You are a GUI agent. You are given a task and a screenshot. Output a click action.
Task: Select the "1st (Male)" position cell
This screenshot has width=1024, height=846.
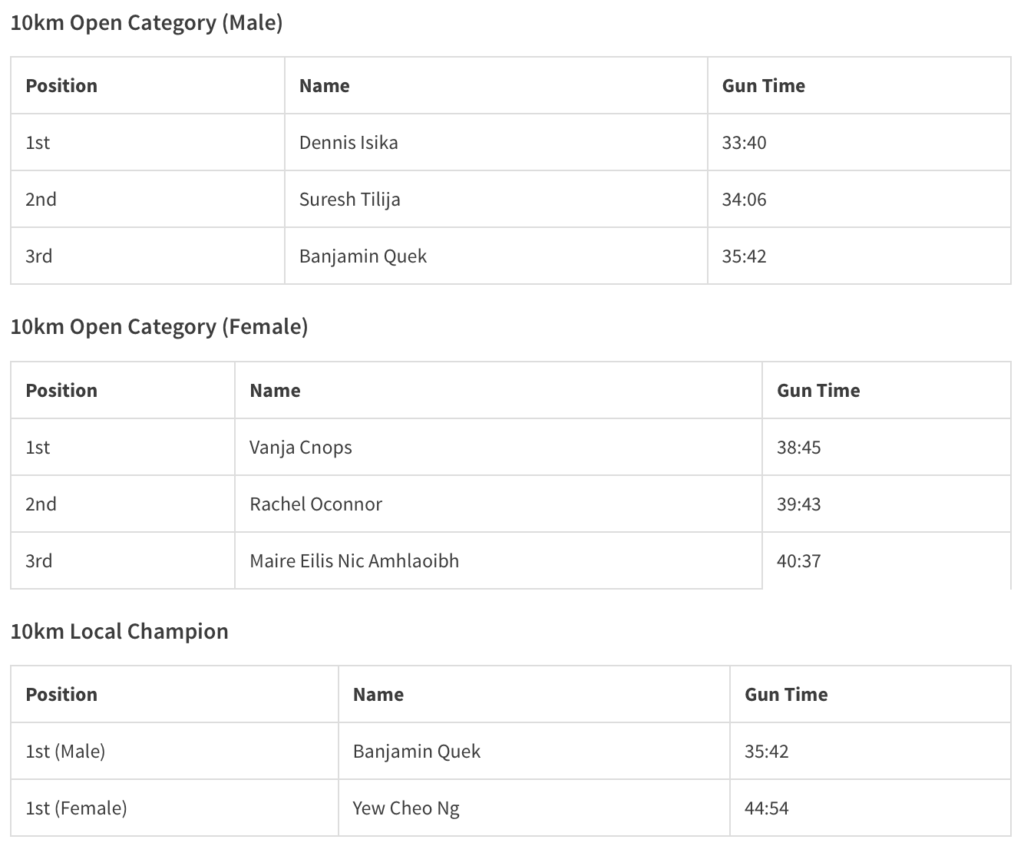pos(66,751)
